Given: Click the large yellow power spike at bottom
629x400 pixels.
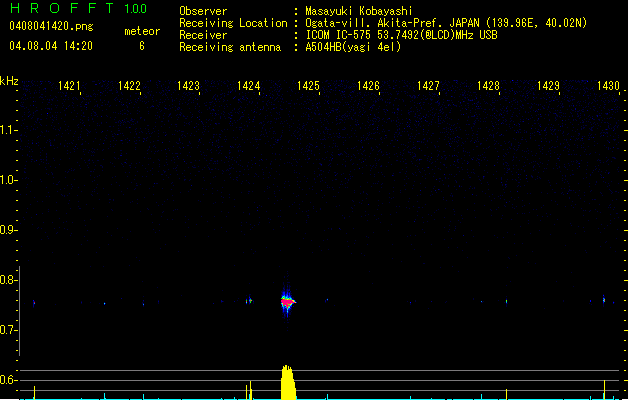Looking at the screenshot, I should 287,383.
